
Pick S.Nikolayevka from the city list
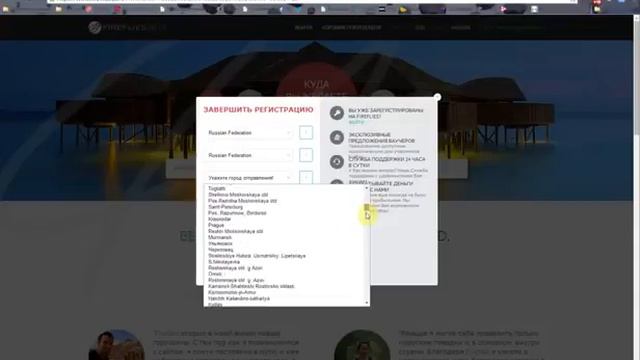(224, 262)
